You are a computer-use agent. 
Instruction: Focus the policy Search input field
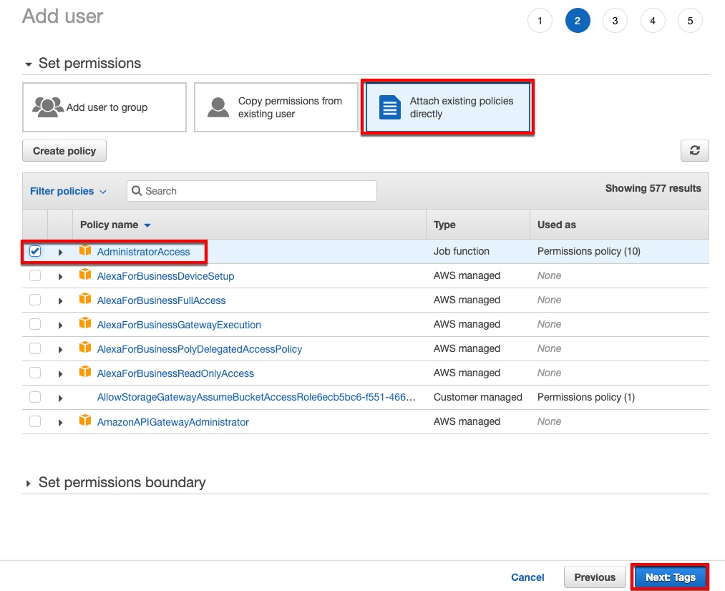pos(252,191)
